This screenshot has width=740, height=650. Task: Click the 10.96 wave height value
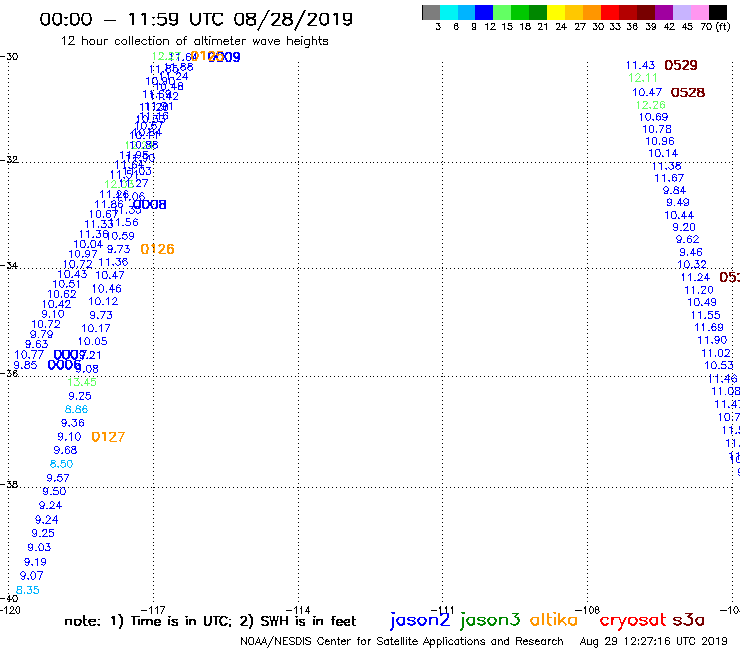point(660,141)
